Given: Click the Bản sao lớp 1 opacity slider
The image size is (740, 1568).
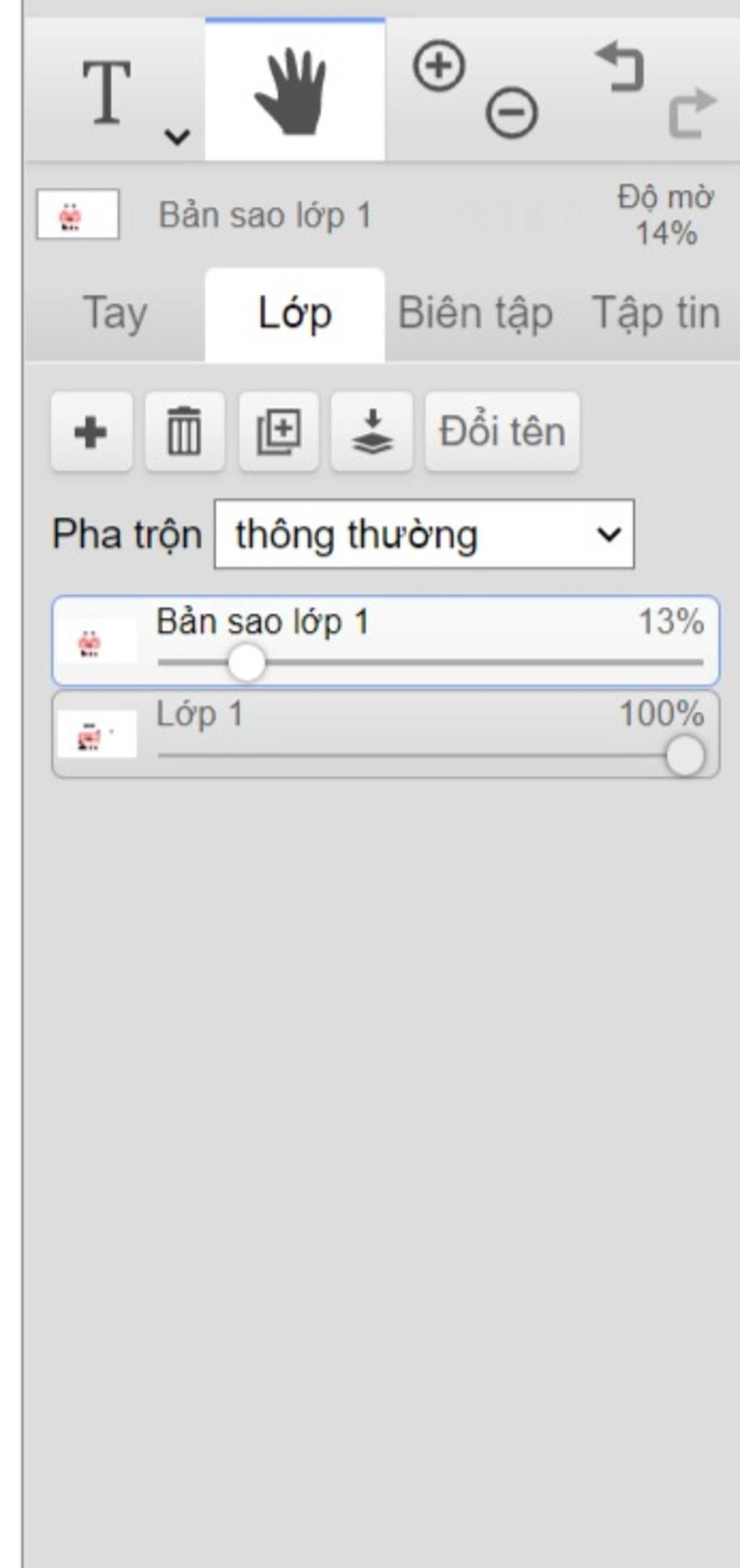Looking at the screenshot, I should pyautogui.click(x=430, y=662).
